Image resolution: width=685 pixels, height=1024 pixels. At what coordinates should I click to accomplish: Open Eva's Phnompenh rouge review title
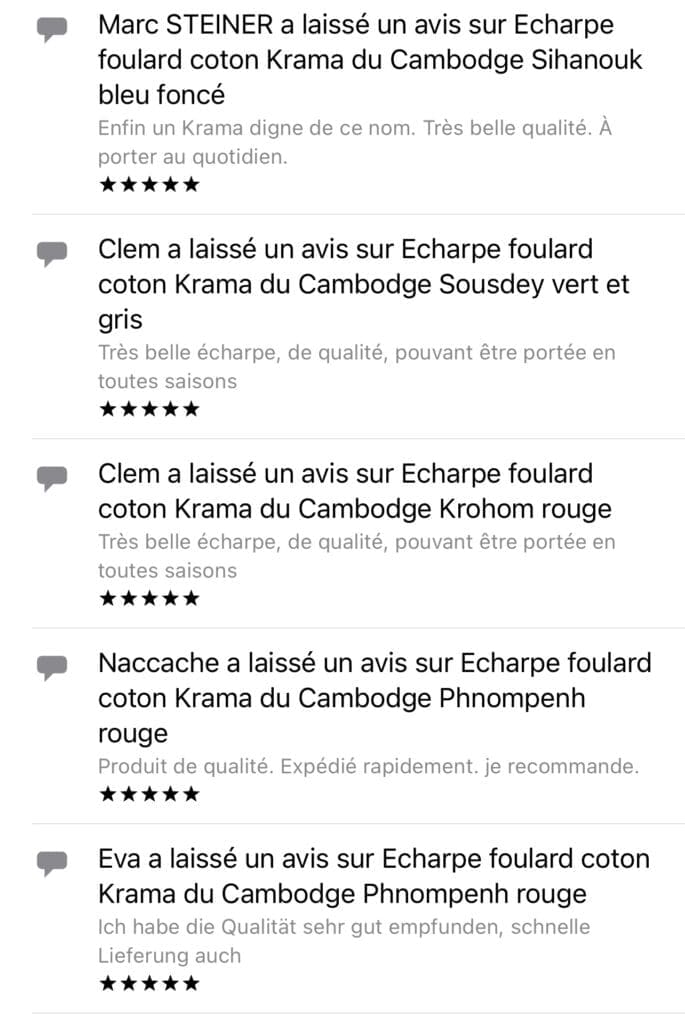coord(373,875)
